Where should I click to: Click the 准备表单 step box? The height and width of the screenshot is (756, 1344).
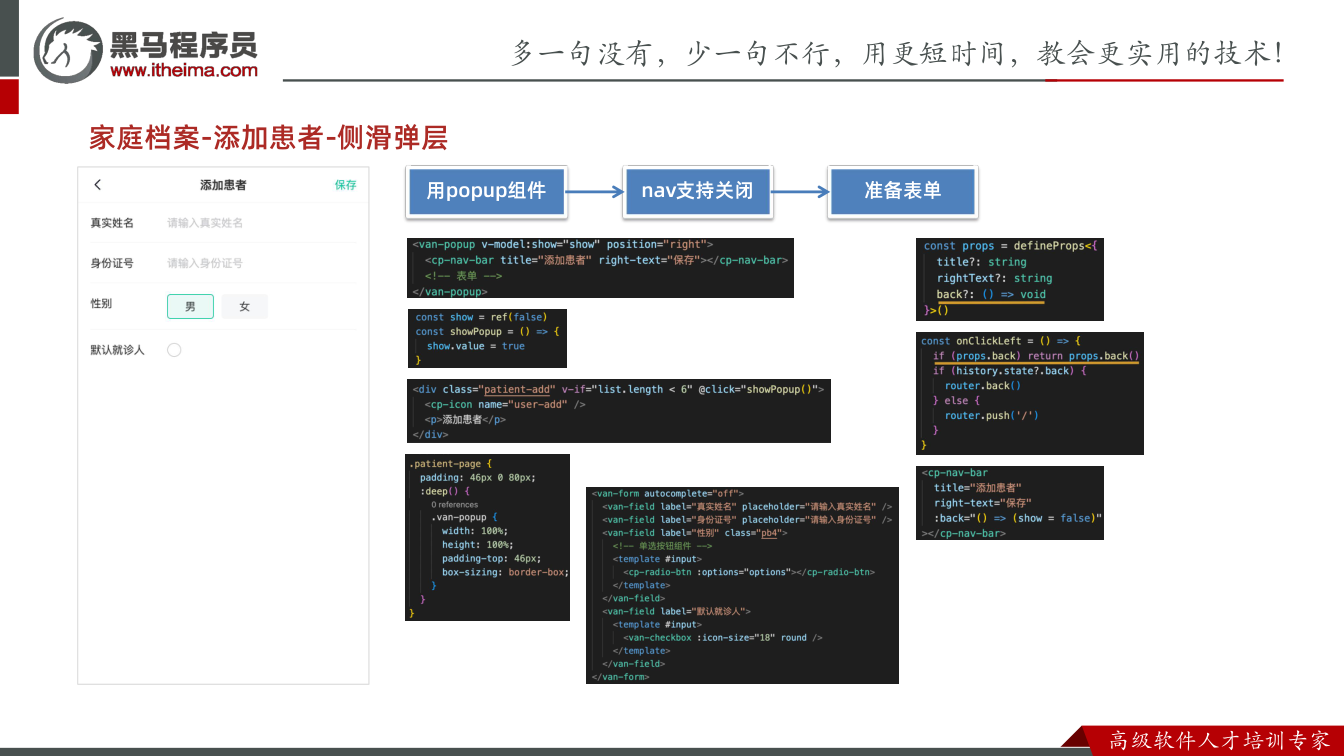[x=903, y=191]
